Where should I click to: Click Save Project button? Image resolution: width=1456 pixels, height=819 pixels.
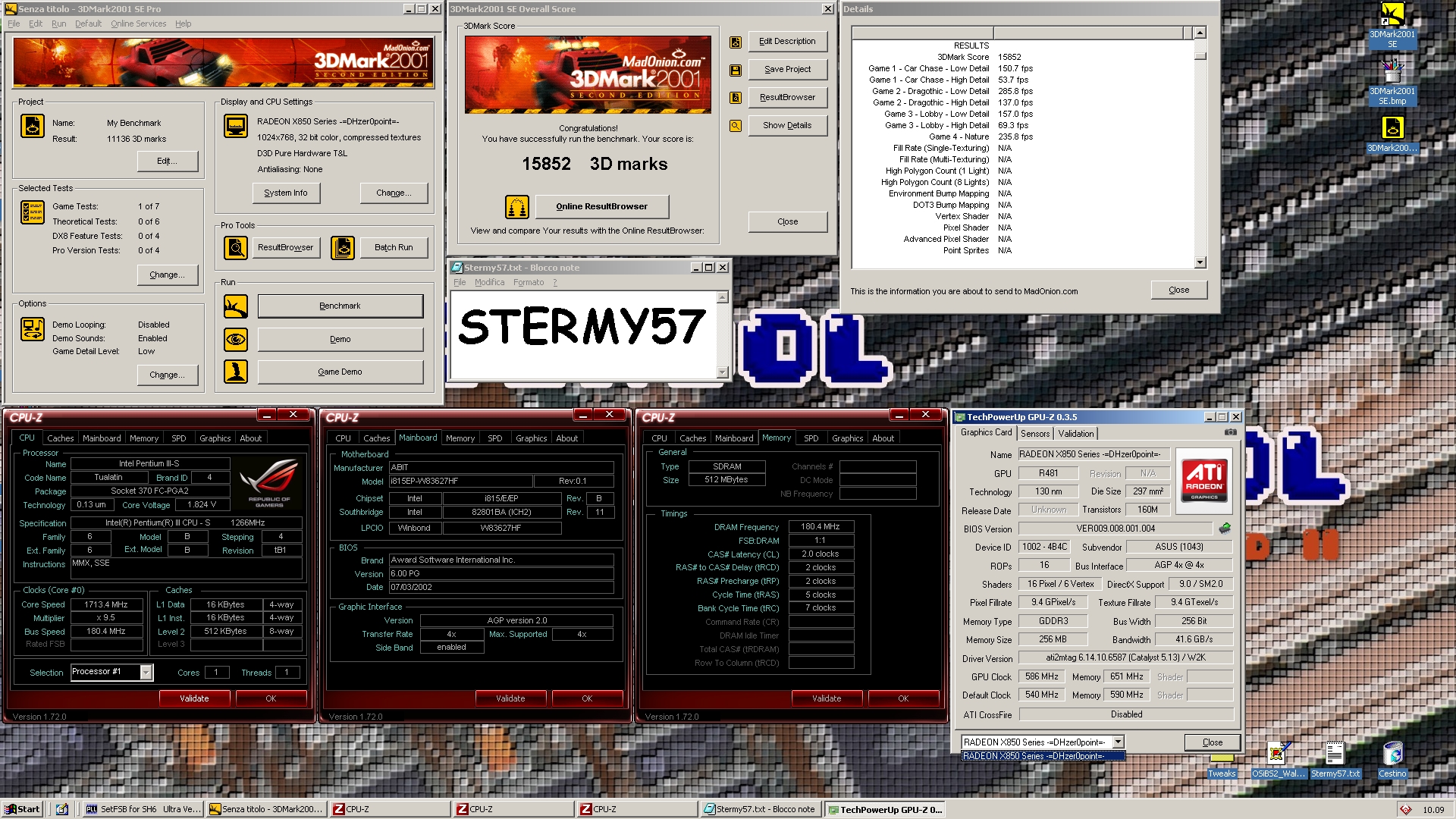[x=788, y=70]
